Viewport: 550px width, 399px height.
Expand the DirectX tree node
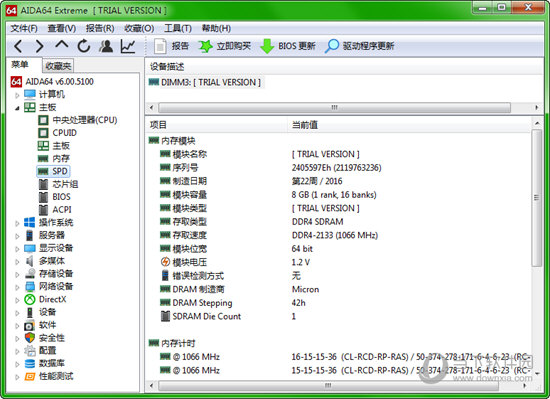point(17,300)
